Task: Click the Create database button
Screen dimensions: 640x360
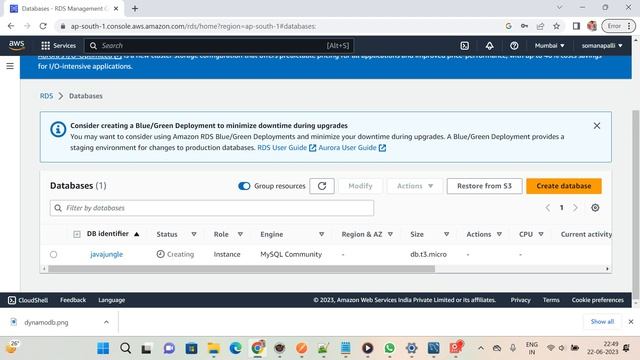Action: [x=564, y=186]
